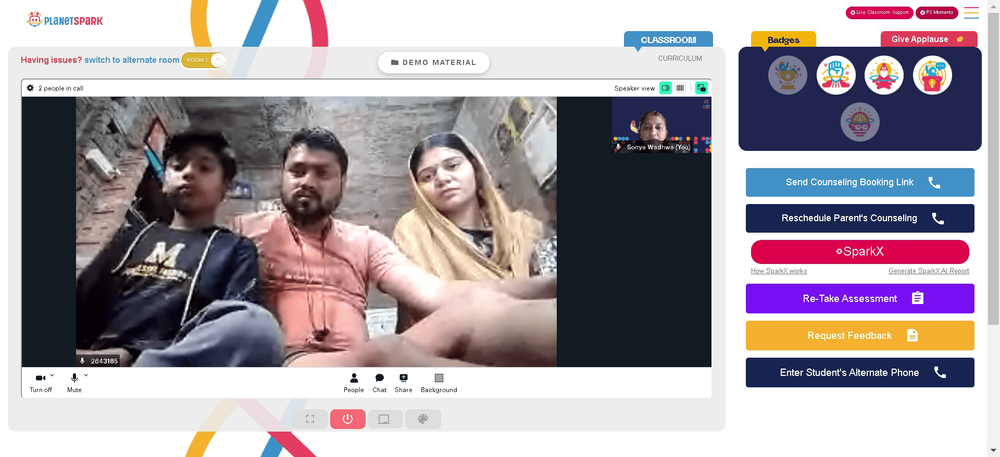Click the brain with glasses badge

tap(860, 122)
